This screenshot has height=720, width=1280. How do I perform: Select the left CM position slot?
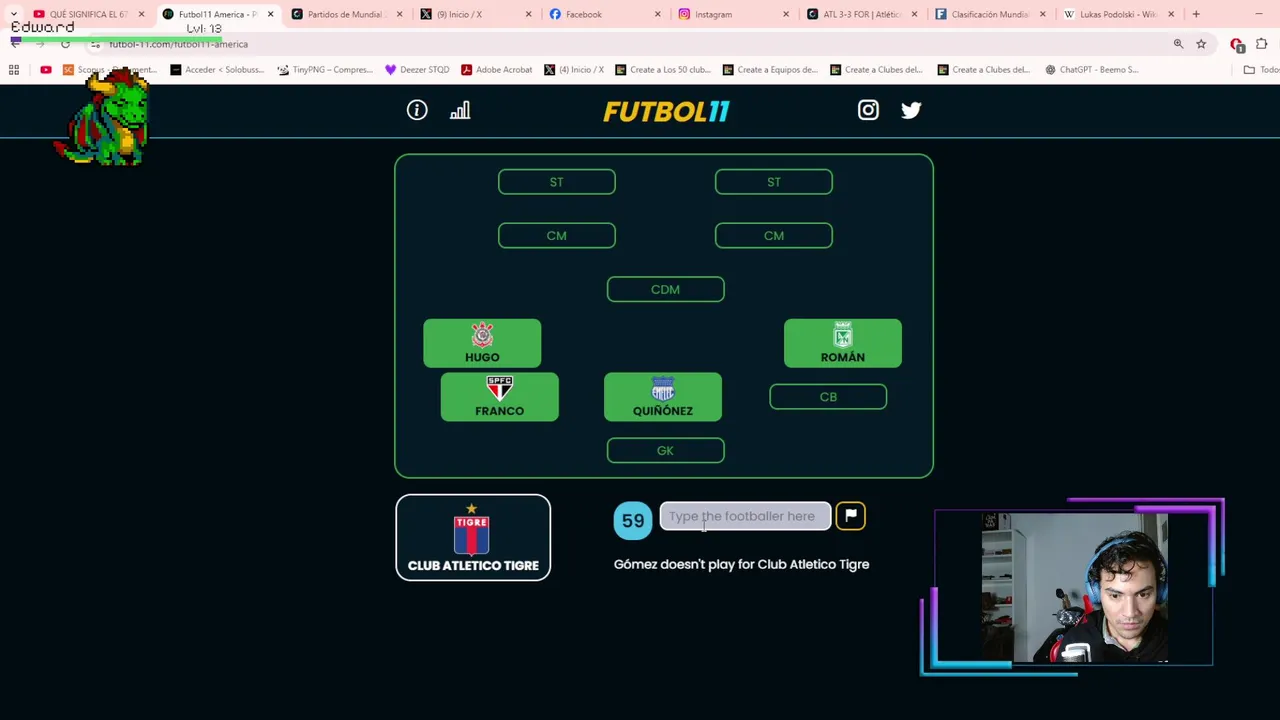point(557,236)
